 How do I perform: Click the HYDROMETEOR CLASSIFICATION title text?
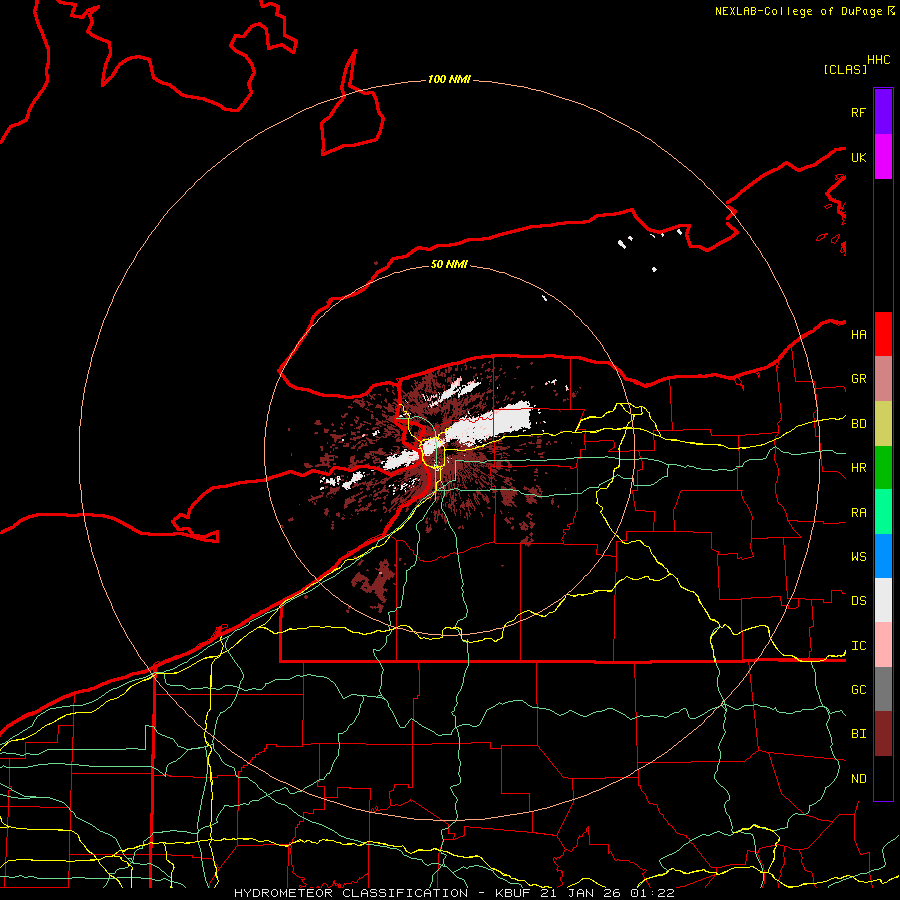tap(351, 893)
